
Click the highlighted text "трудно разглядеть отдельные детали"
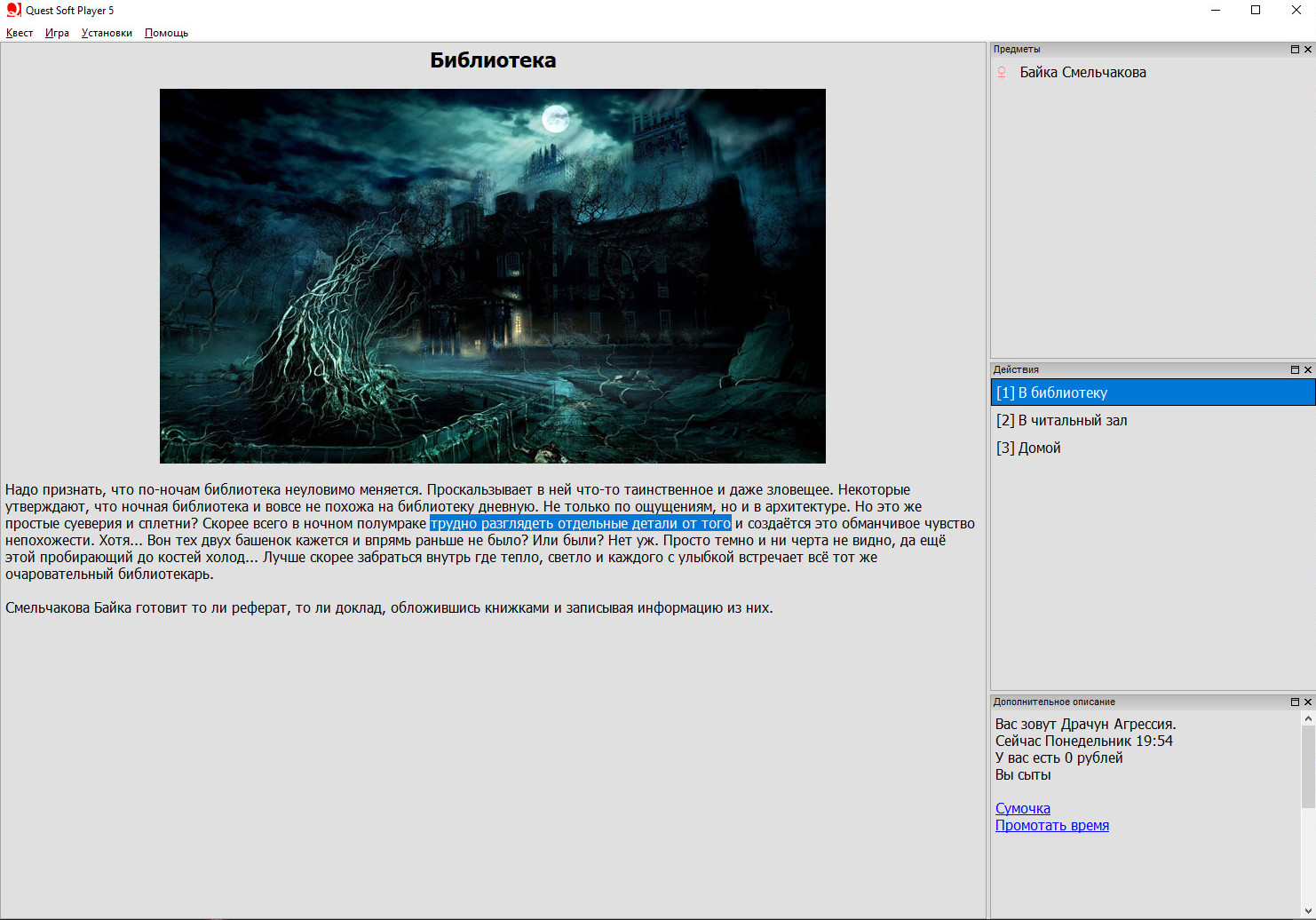553,524
